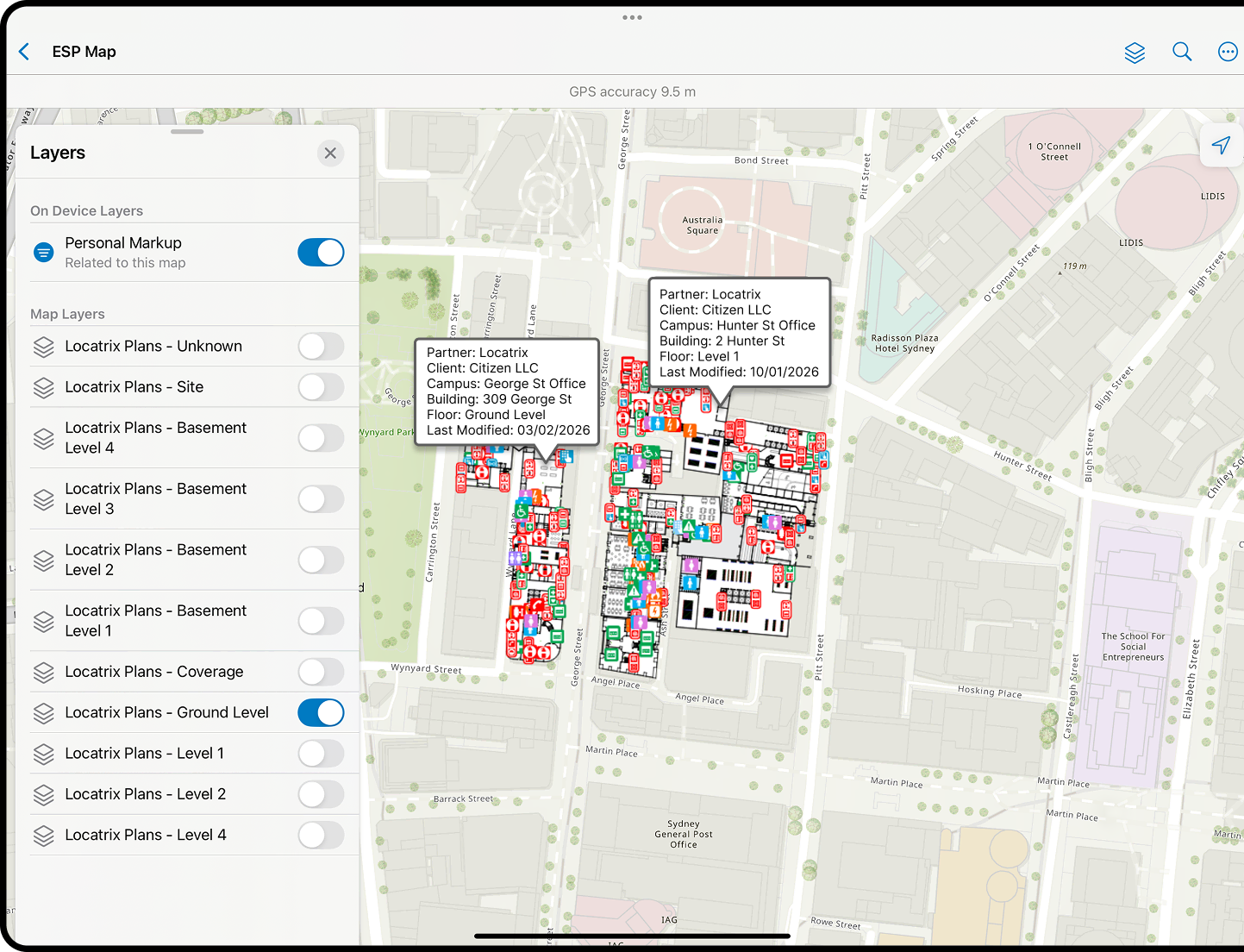Screen dimensions: 1244x952
Task: Tap the search icon in the toolbar
Action: 1182,52
